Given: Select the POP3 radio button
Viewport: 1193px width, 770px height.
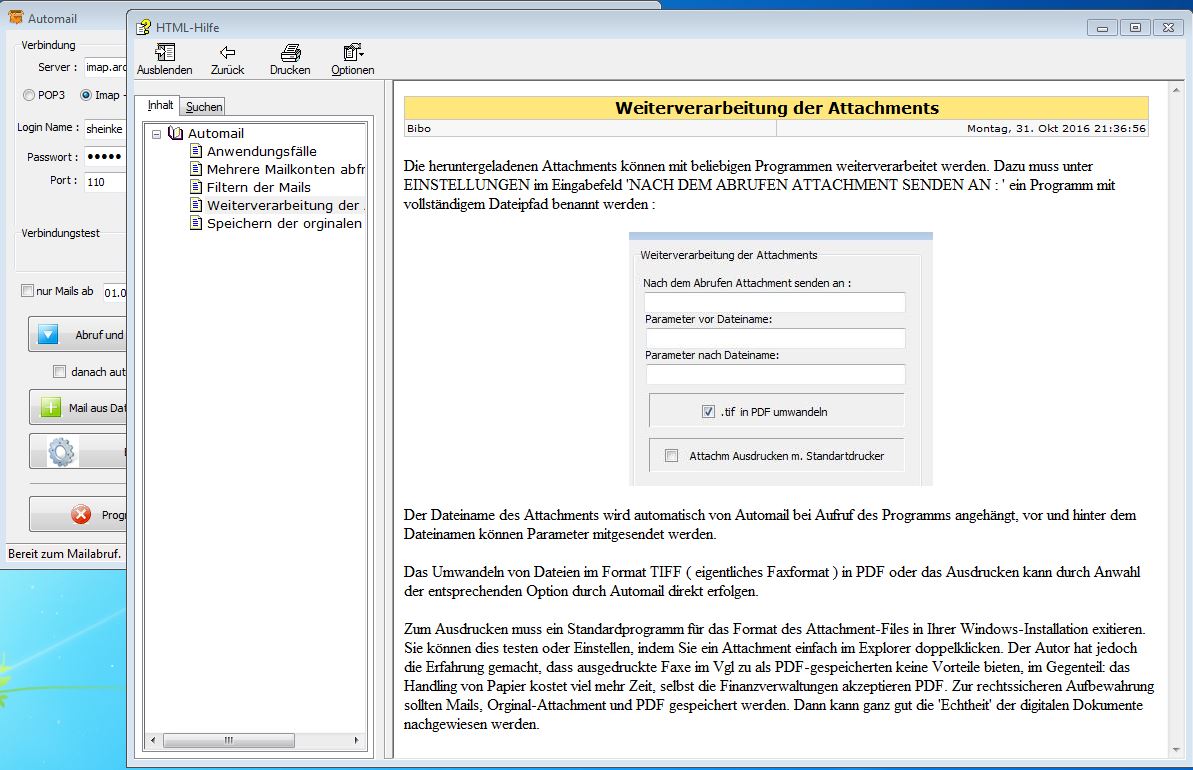Looking at the screenshot, I should click(29, 95).
